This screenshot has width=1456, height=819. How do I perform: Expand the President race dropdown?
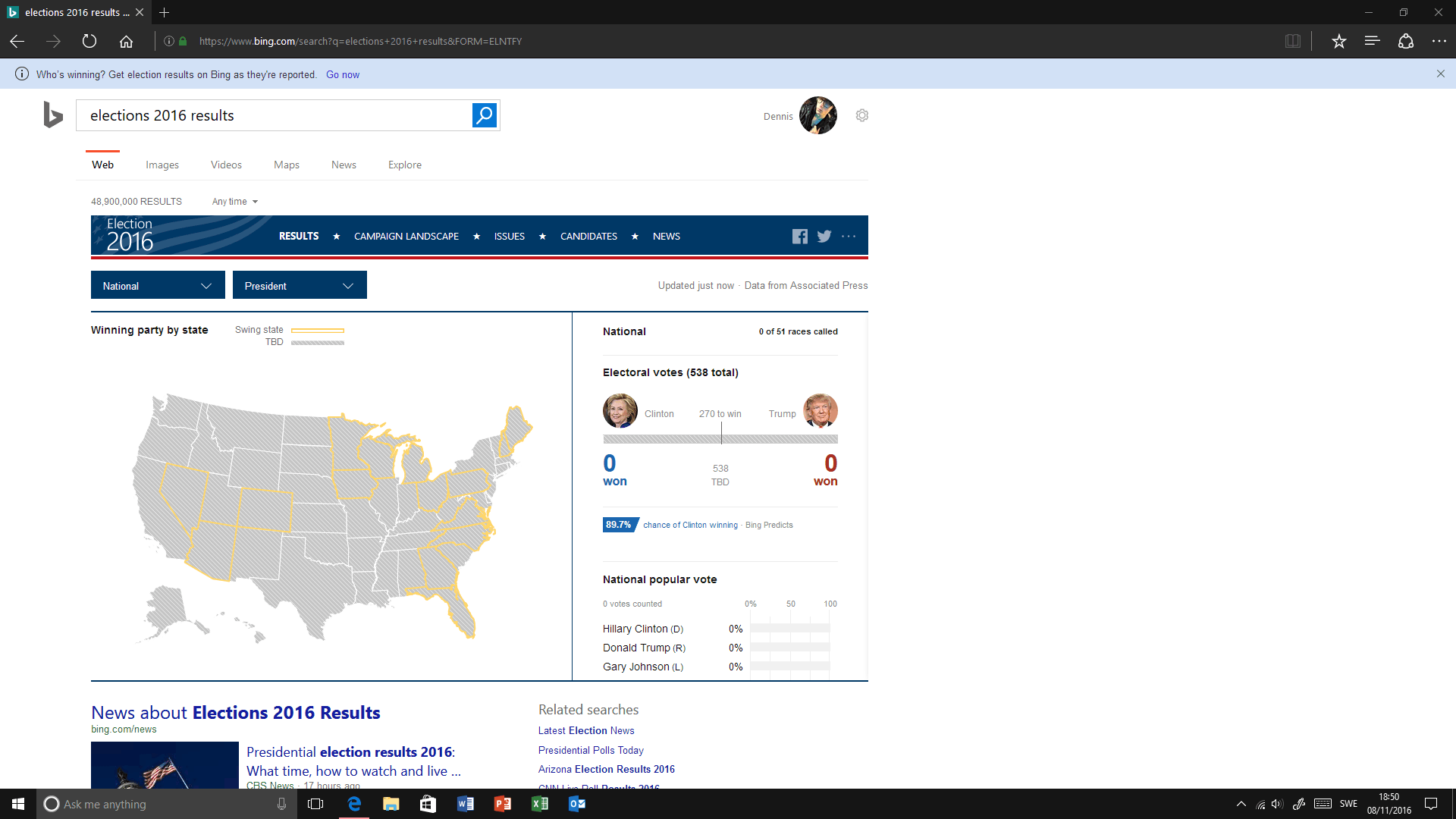coord(300,285)
